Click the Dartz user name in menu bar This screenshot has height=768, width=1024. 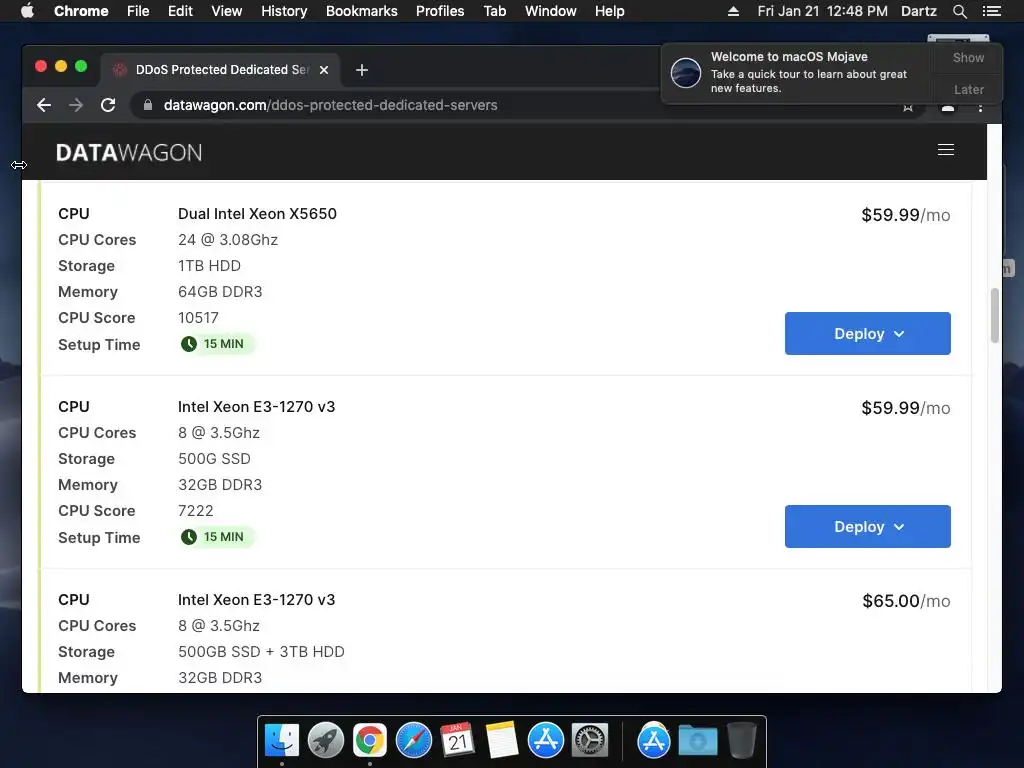(918, 11)
